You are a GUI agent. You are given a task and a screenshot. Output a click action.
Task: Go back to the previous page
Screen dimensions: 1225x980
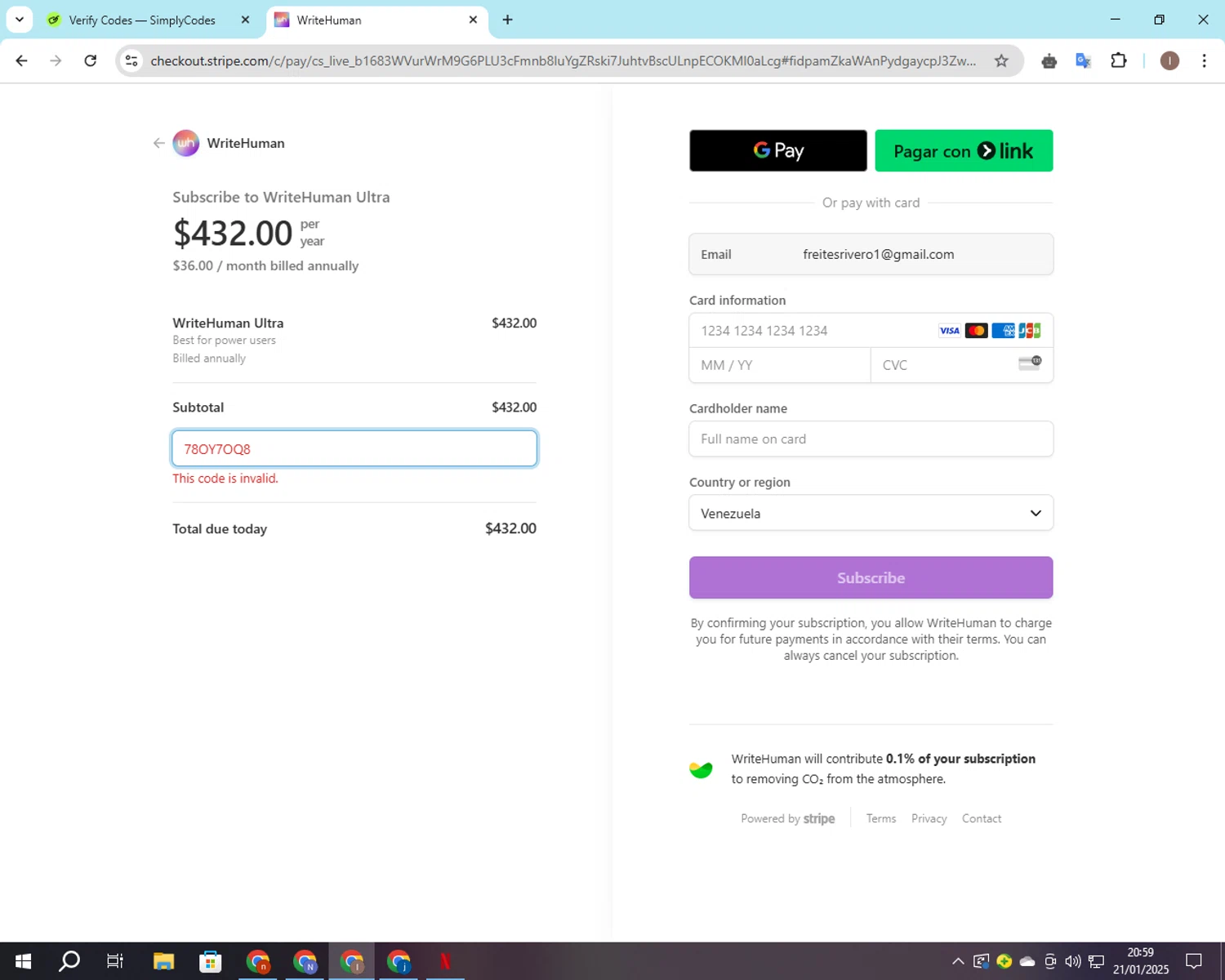pyautogui.click(x=22, y=60)
